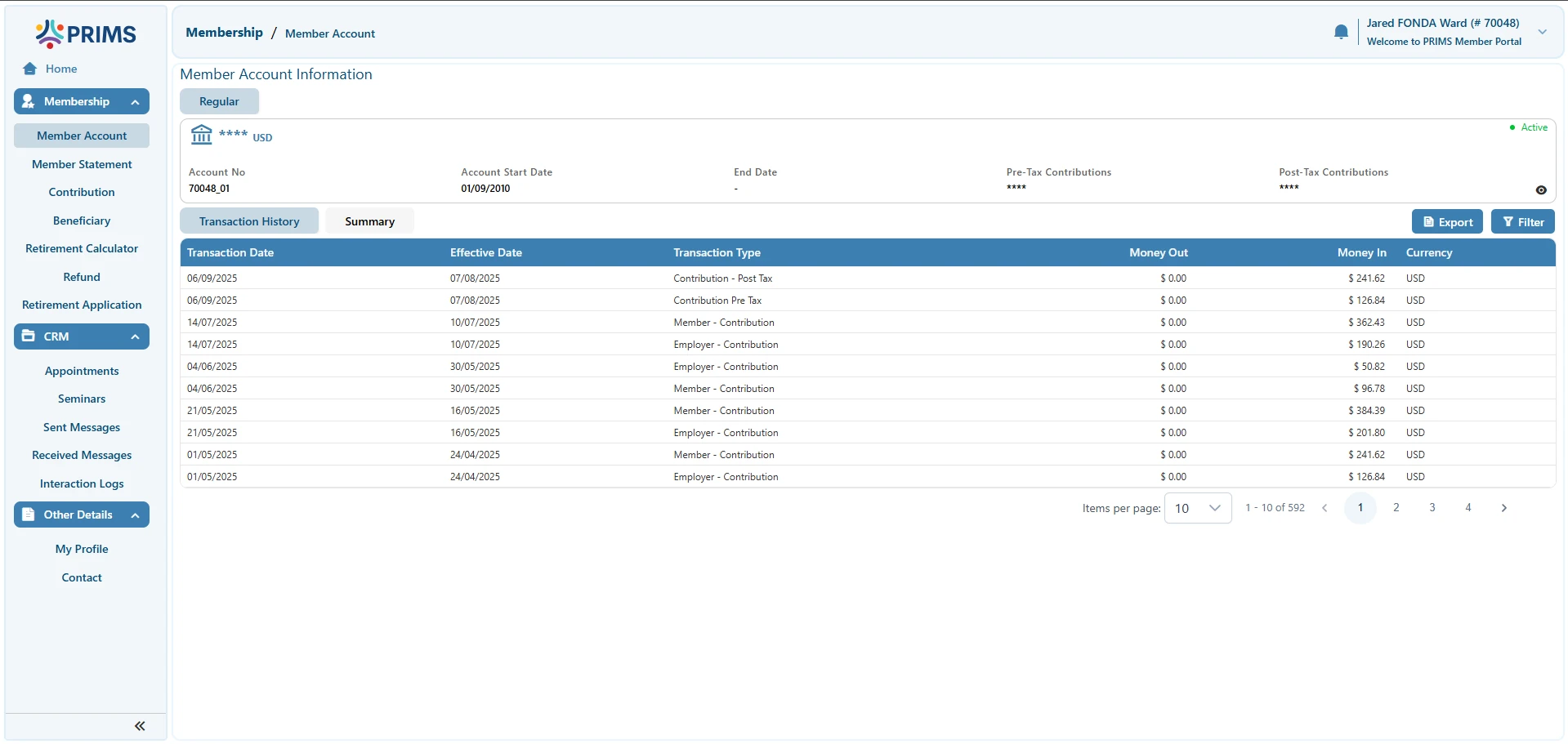
Task: Click the Other Details document icon
Action: 29,515
